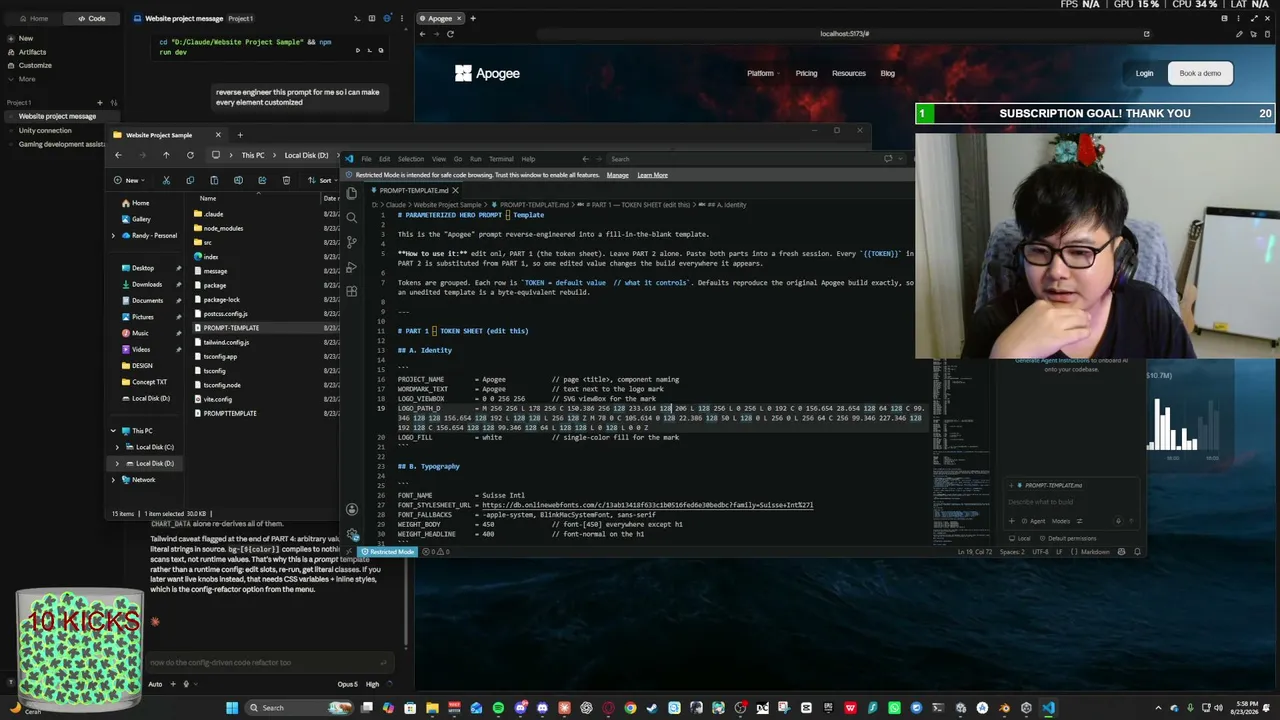
Task: Click the Copy icon in File Explorer
Action: tap(190, 180)
